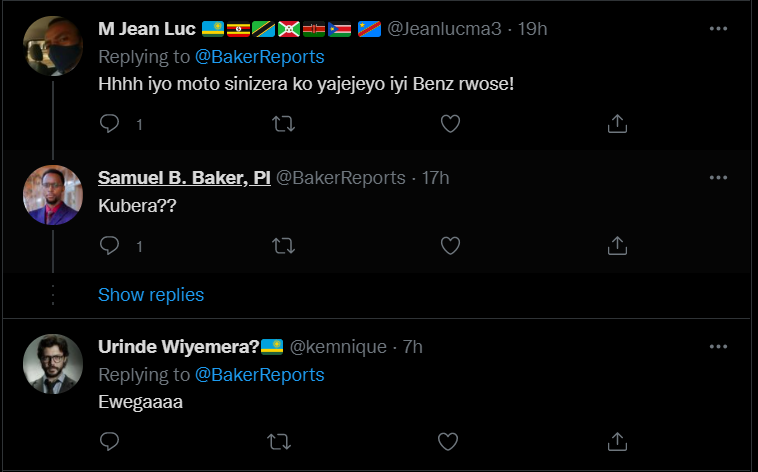This screenshot has width=758, height=472.
Task: Reply to Samuel B. Baker's Kubera tweet
Action: pos(110,245)
